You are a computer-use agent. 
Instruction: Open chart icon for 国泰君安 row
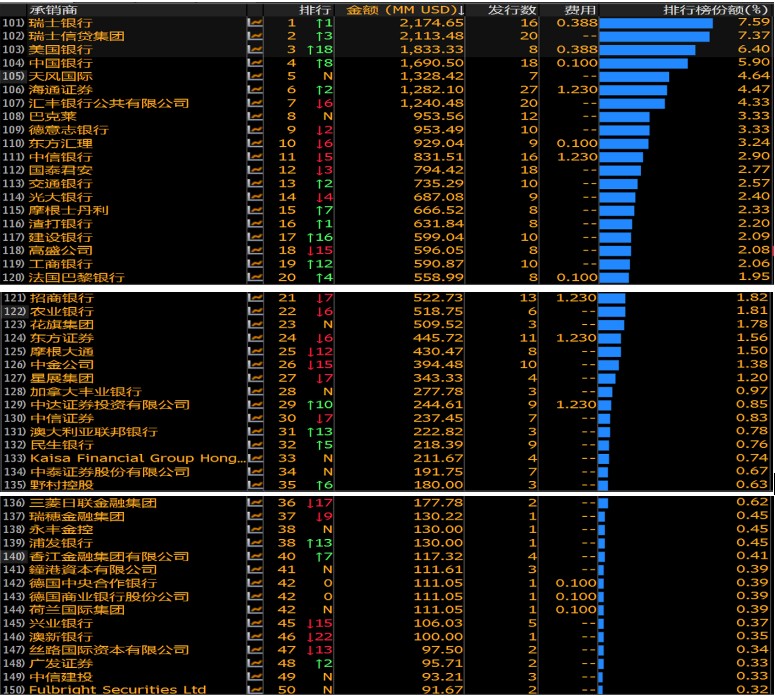click(x=255, y=170)
